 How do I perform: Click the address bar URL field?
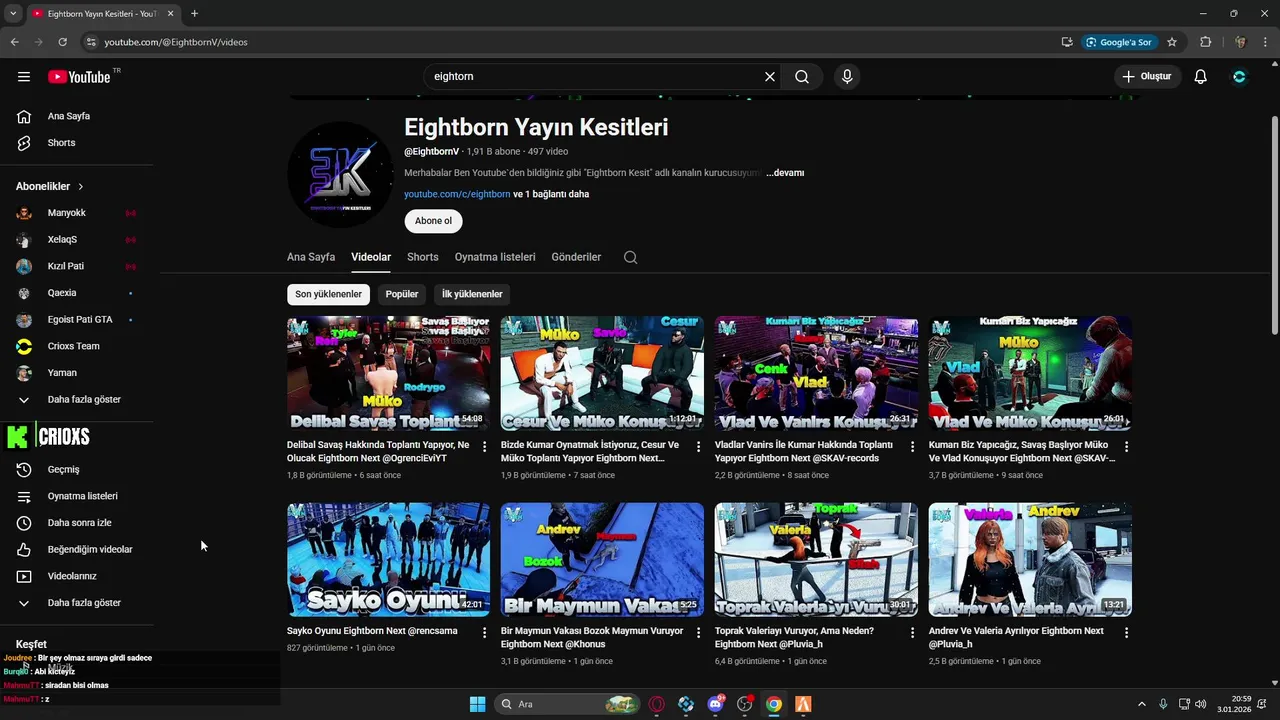click(x=570, y=42)
